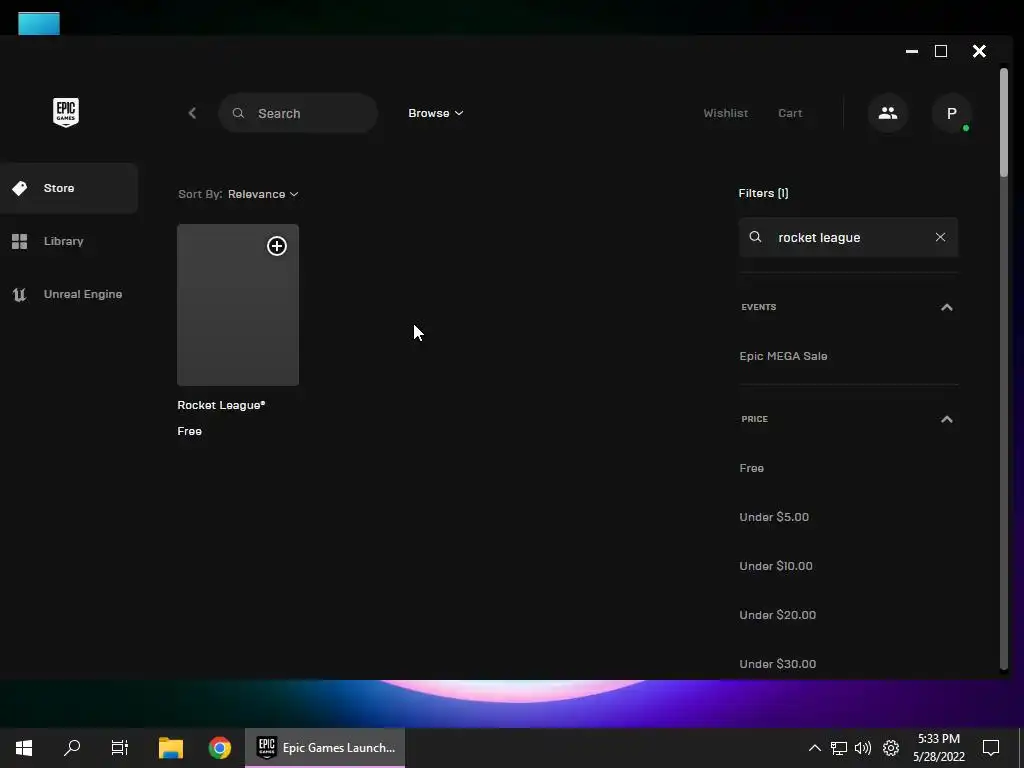Open the Cart page
Viewport: 1024px width, 768px height.
click(x=790, y=113)
